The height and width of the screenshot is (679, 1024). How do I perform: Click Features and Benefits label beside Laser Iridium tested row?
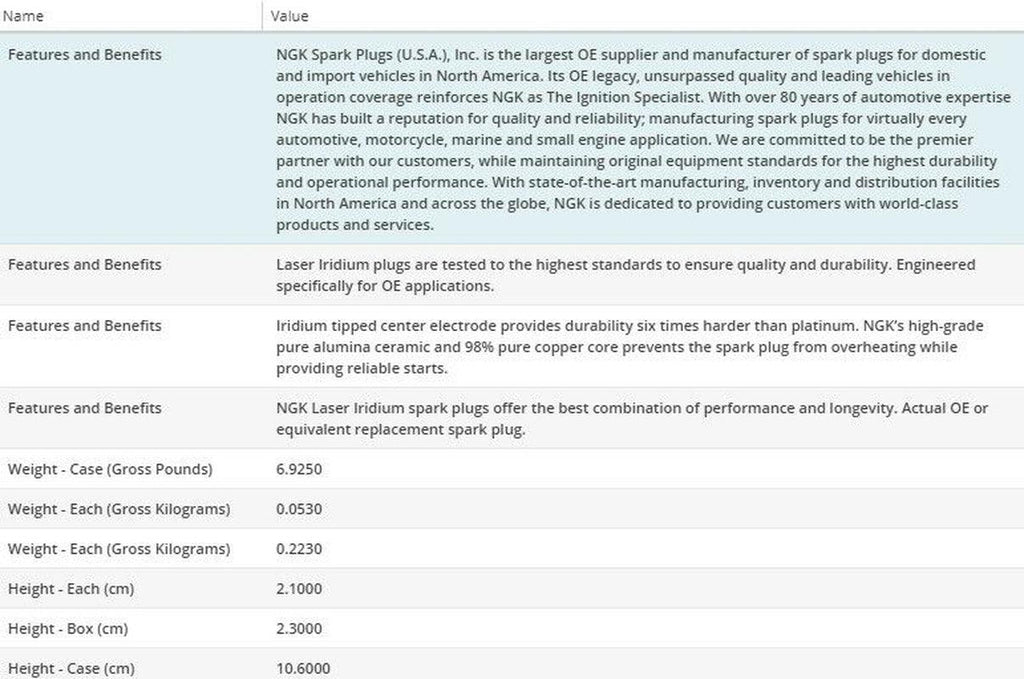pyautogui.click(x=84, y=265)
